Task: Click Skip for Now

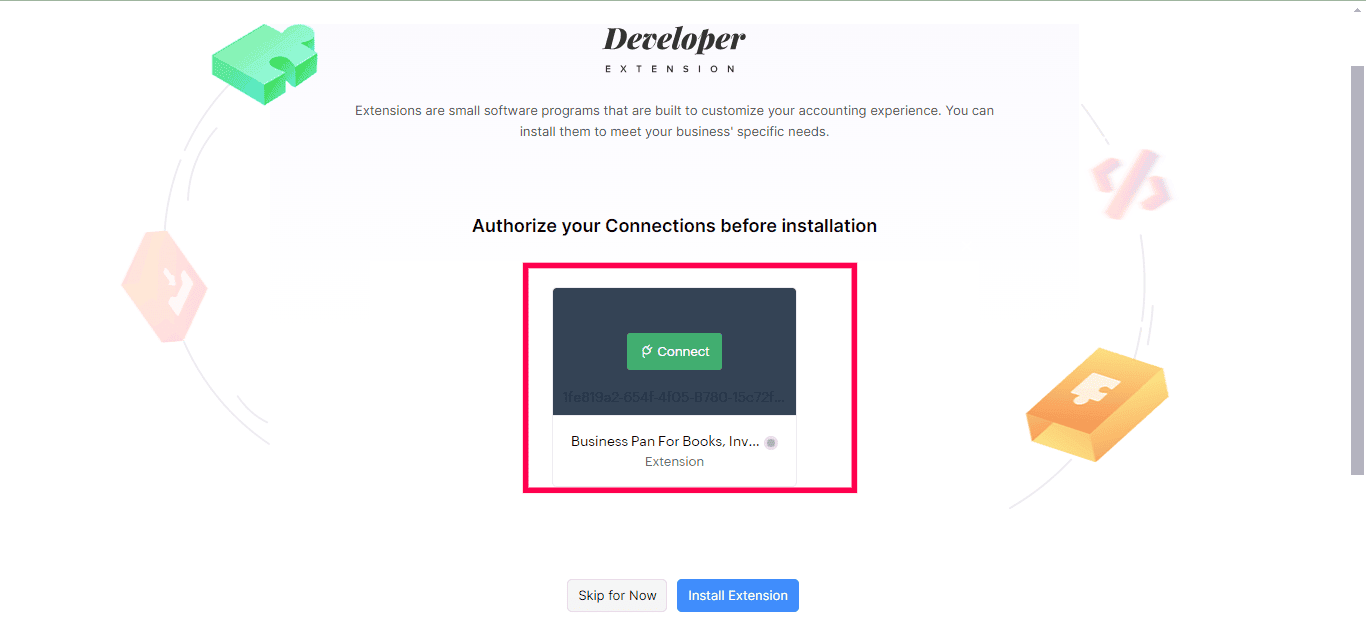Action: tap(617, 595)
